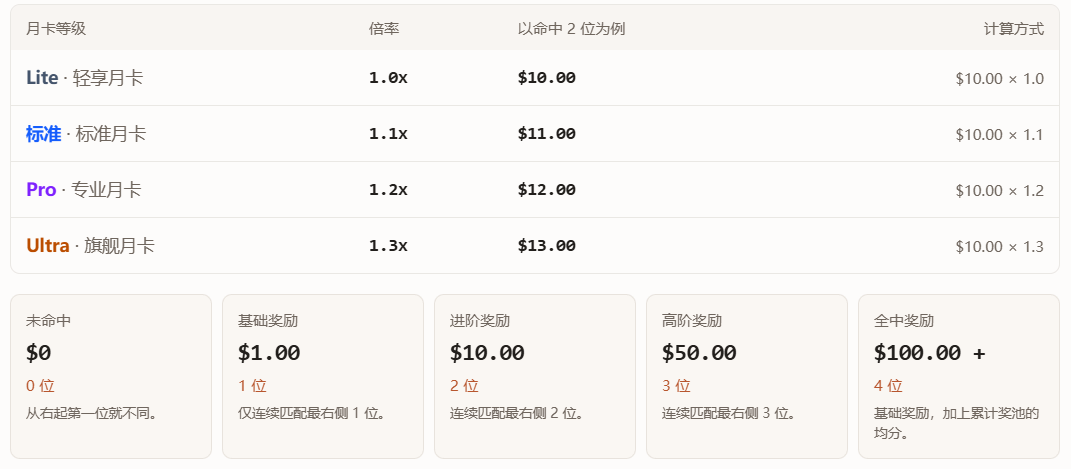The height and width of the screenshot is (469, 1071).
Task: Click the 3 位 label in 高阶奖励
Action: (x=676, y=386)
